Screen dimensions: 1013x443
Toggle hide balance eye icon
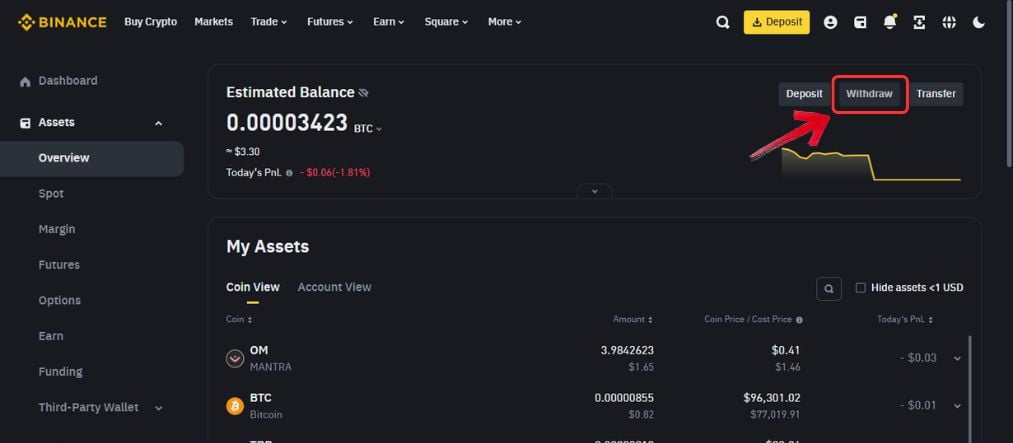click(363, 93)
